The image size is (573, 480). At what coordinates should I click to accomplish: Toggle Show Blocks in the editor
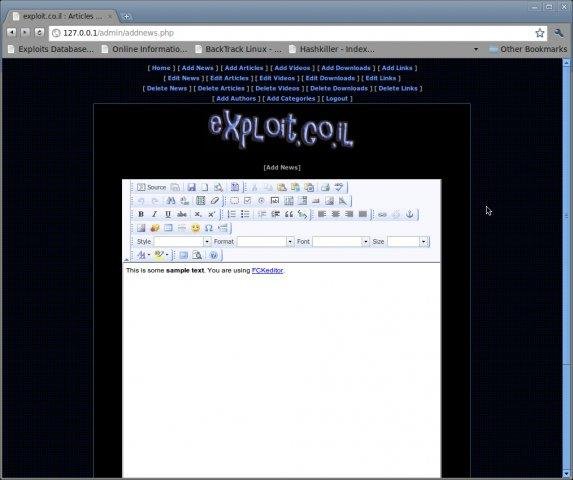(197, 255)
